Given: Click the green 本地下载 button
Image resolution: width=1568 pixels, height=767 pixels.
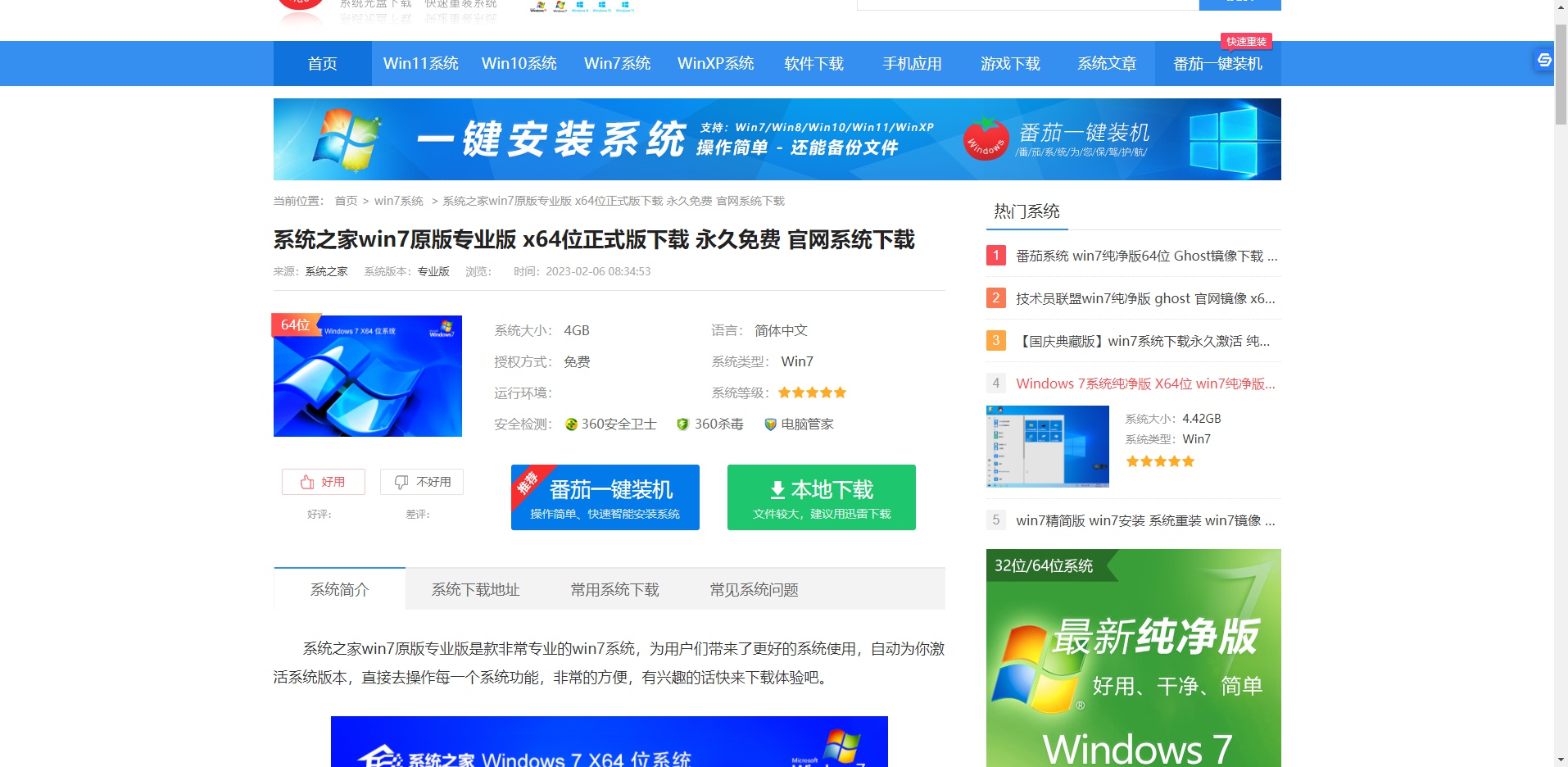Looking at the screenshot, I should pos(822,497).
